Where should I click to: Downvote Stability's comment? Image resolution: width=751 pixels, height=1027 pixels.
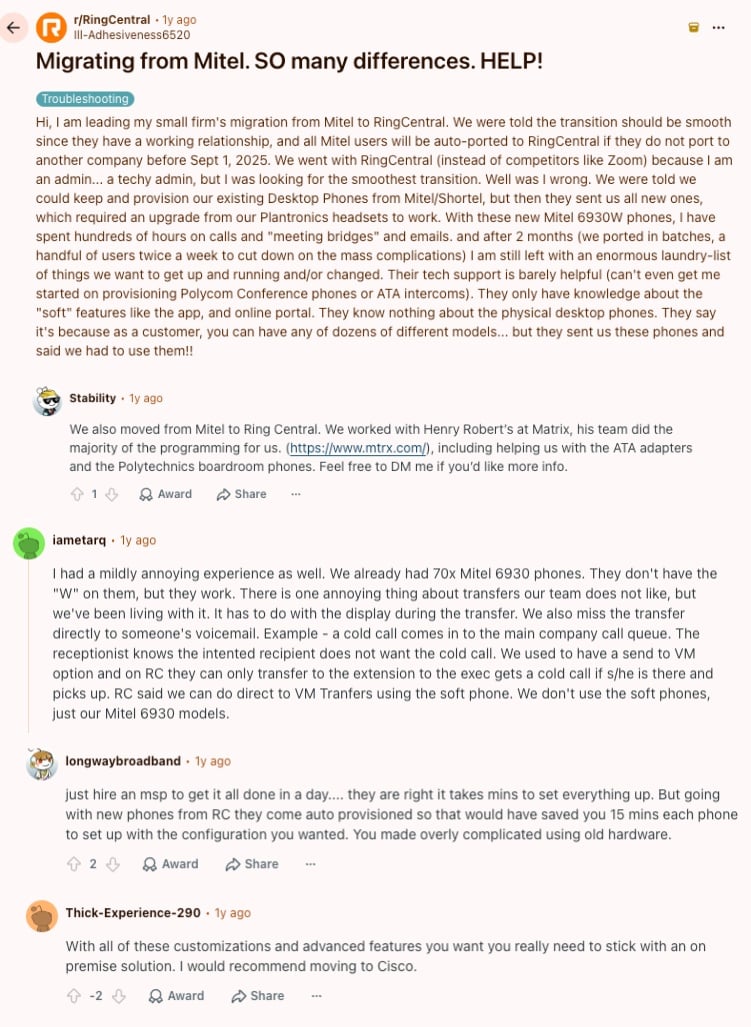(x=112, y=494)
